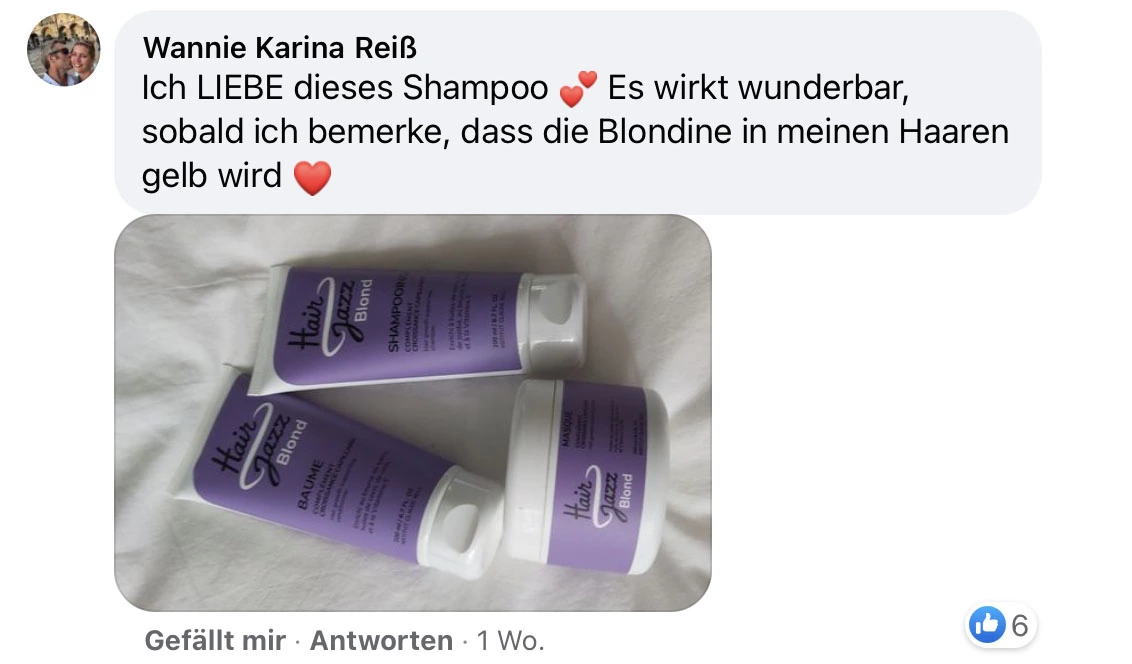Viewport: 1132px width, 664px height.
Task: Reply using the Antworten link
Action: pos(381,640)
